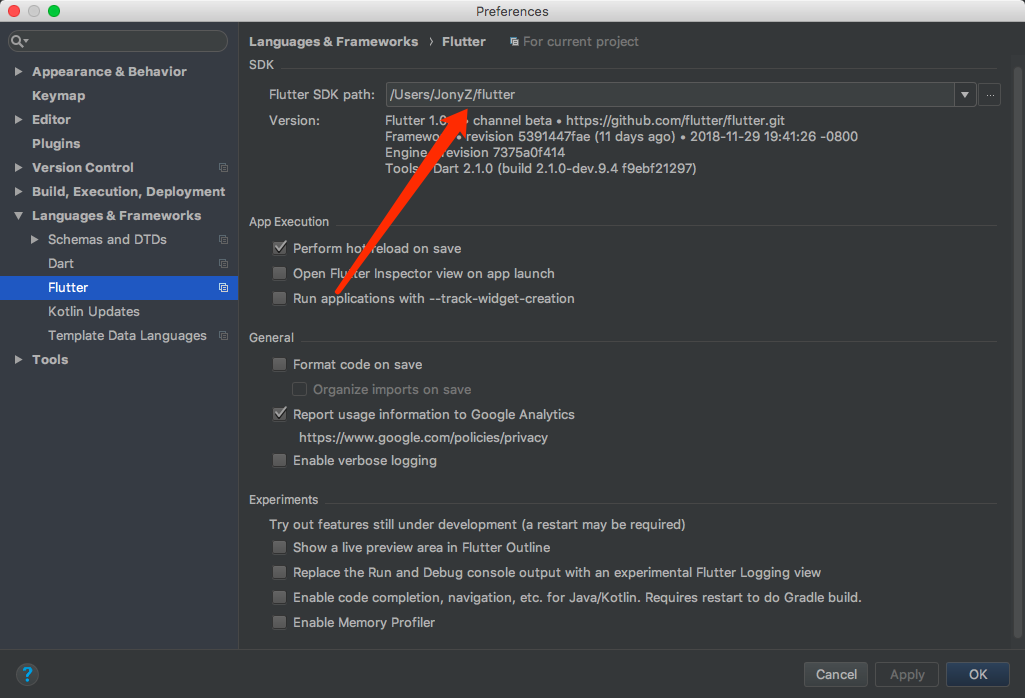Click Languages & Frameworks breadcrumb
The width and height of the screenshot is (1025, 698).
tap(333, 42)
